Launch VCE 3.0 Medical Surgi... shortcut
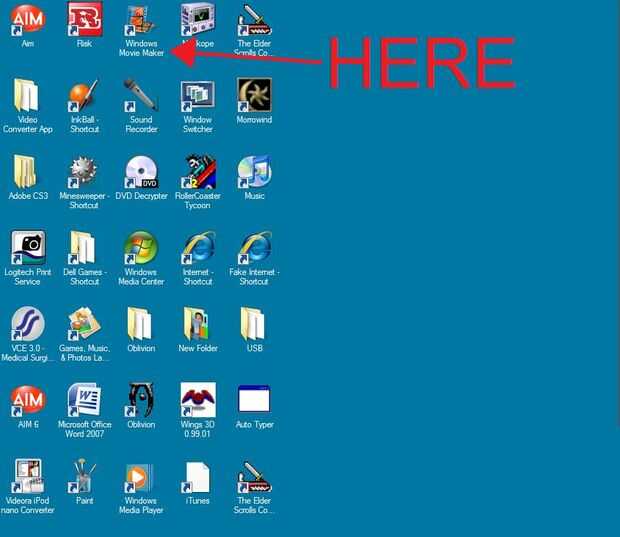Image resolution: width=620 pixels, height=537 pixels. [27, 323]
